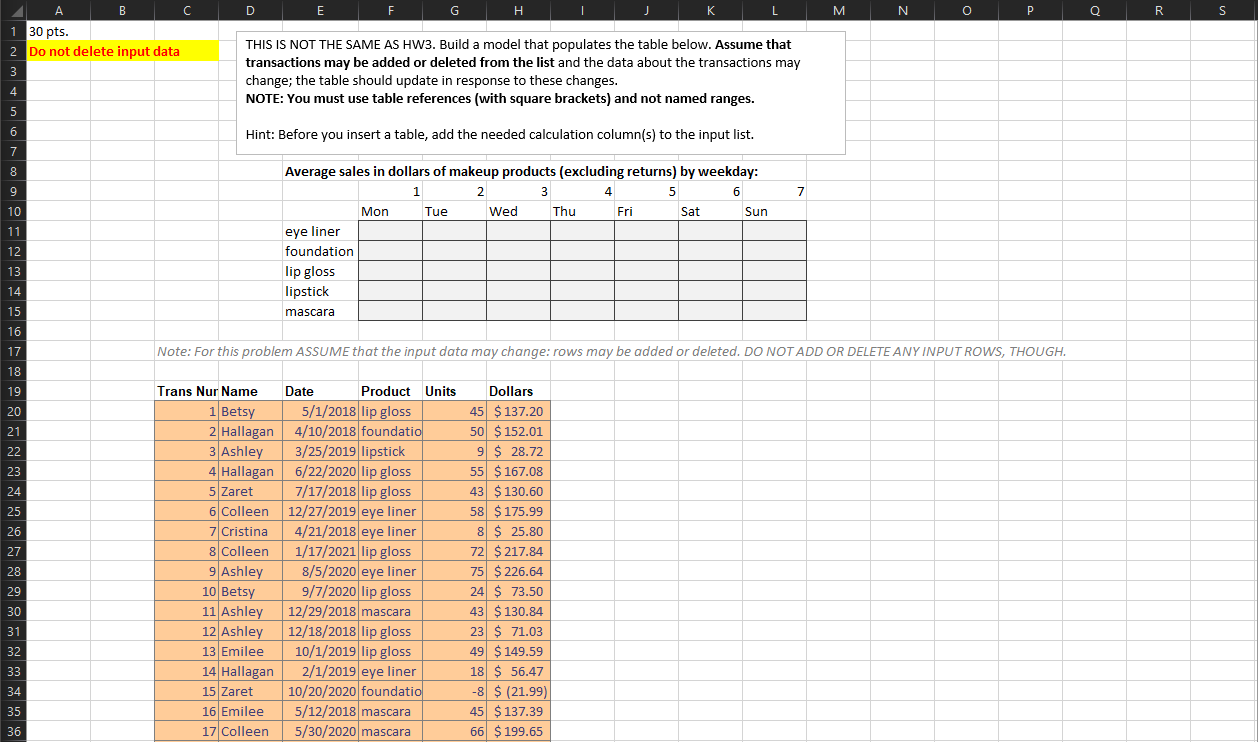Image resolution: width=1258 pixels, height=742 pixels.
Task: Select column M header
Action: pos(838,11)
